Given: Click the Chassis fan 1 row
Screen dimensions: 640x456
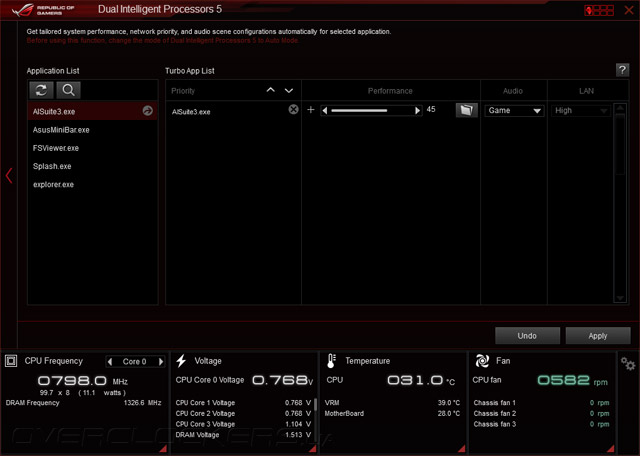Looking at the screenshot, I should coord(541,403).
